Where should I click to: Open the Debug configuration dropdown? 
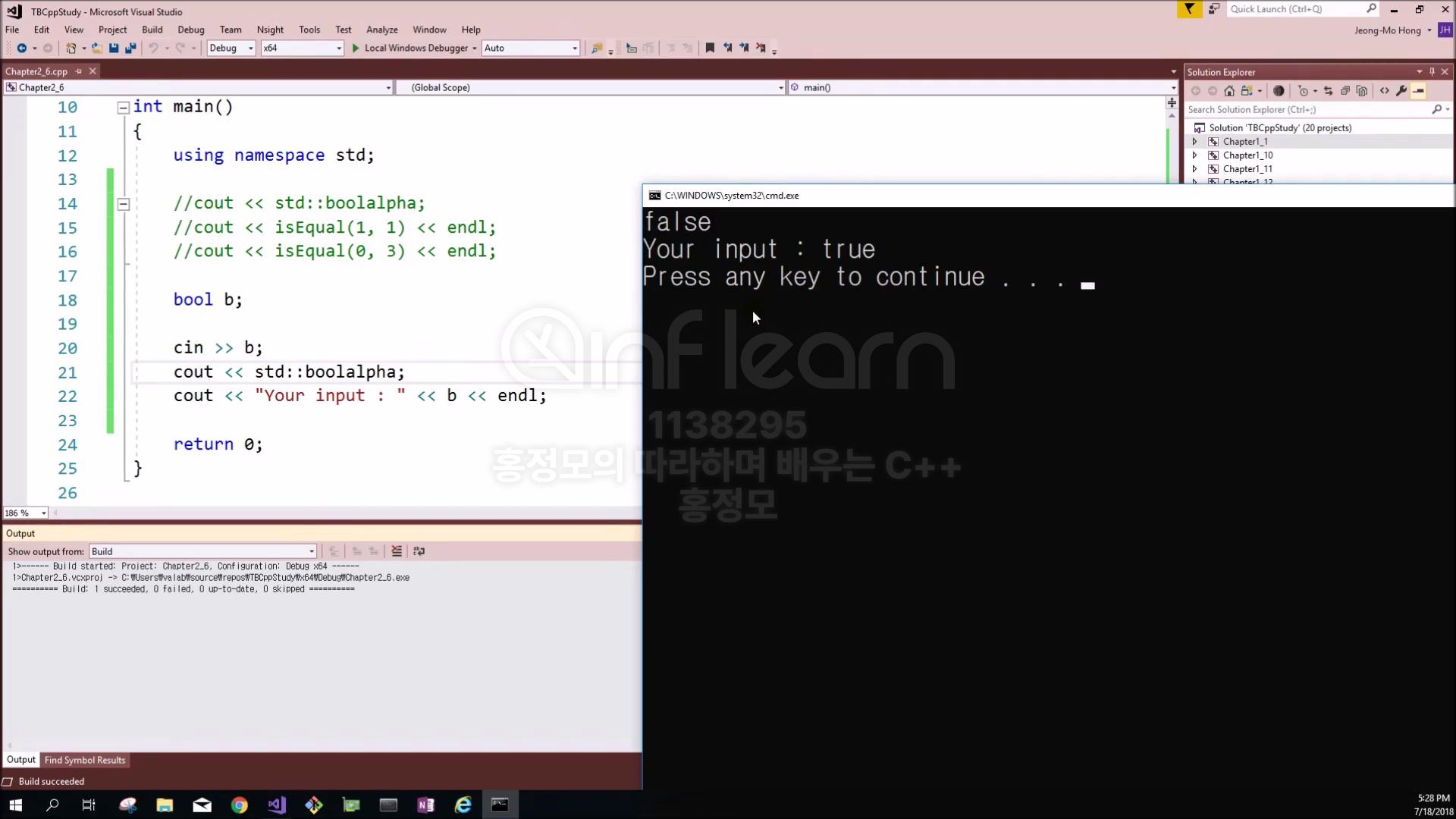coord(250,48)
